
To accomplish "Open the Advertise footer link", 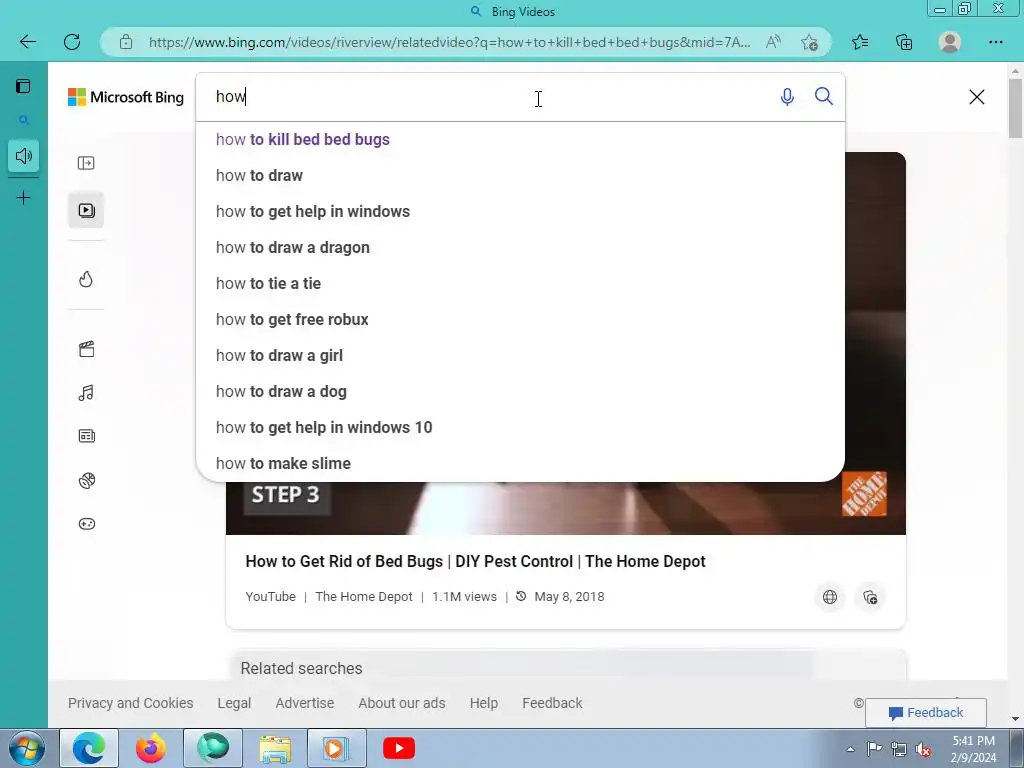I will pyautogui.click(x=304, y=703).
